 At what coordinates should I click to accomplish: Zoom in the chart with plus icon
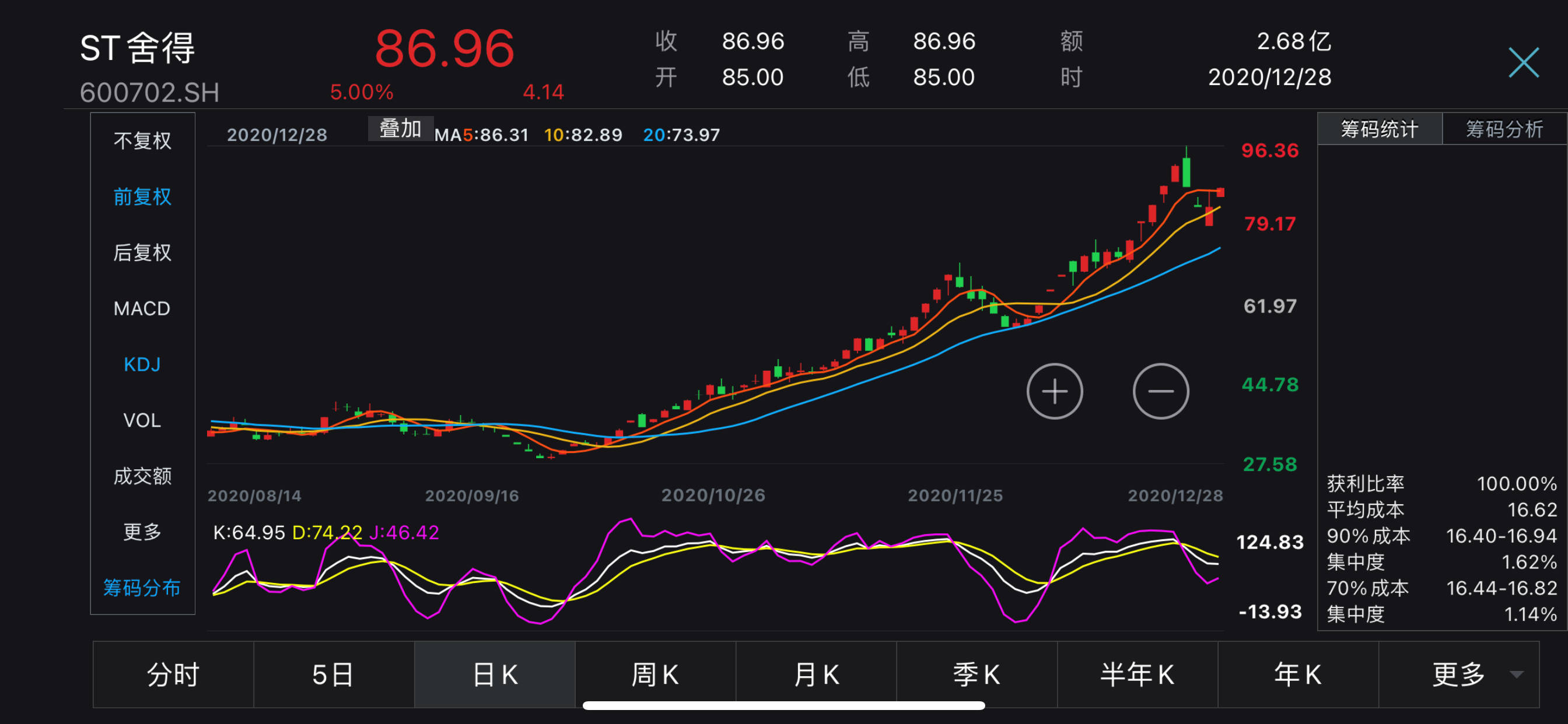click(1054, 391)
